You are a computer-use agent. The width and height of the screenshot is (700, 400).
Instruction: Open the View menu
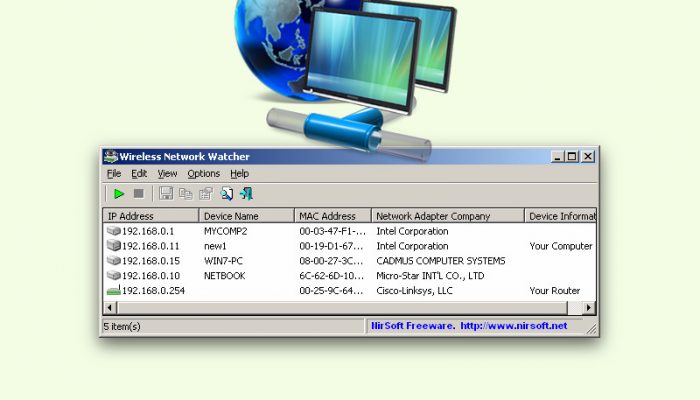(x=167, y=174)
